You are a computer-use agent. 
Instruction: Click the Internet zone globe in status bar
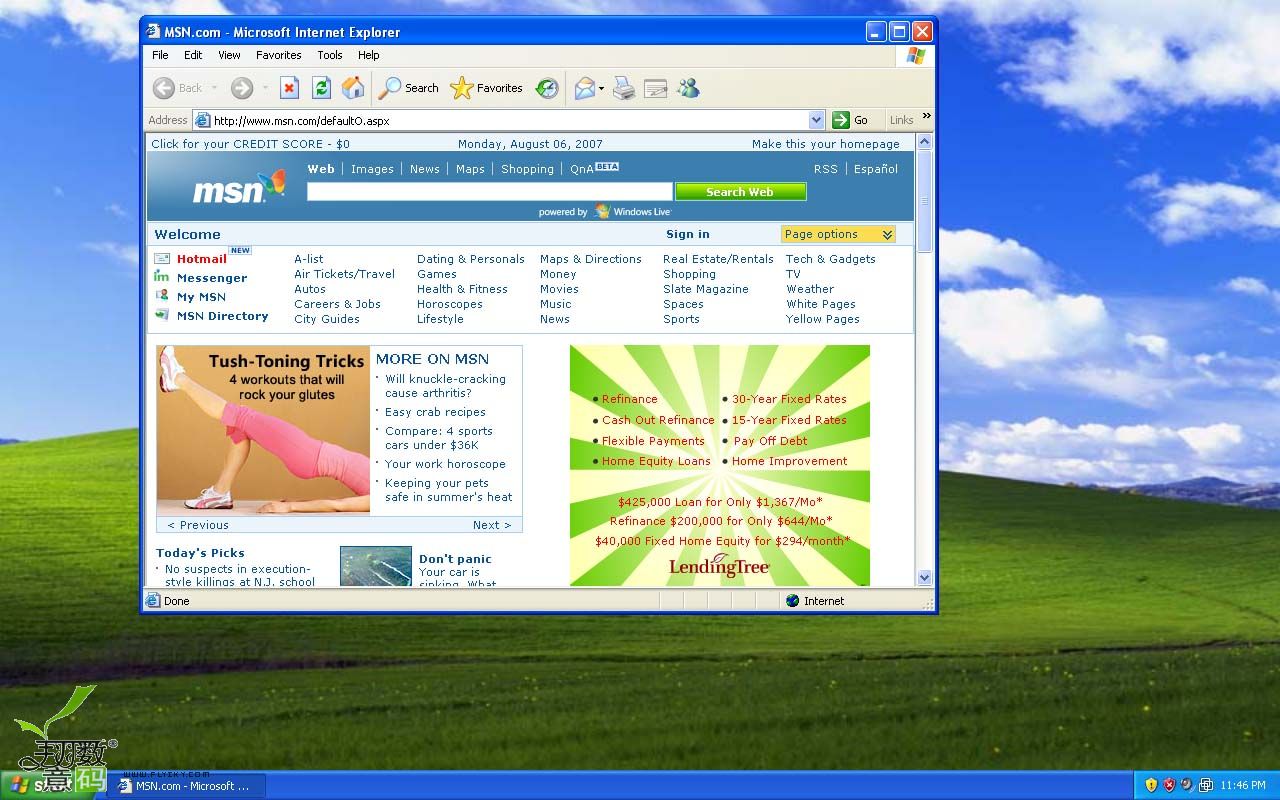793,601
